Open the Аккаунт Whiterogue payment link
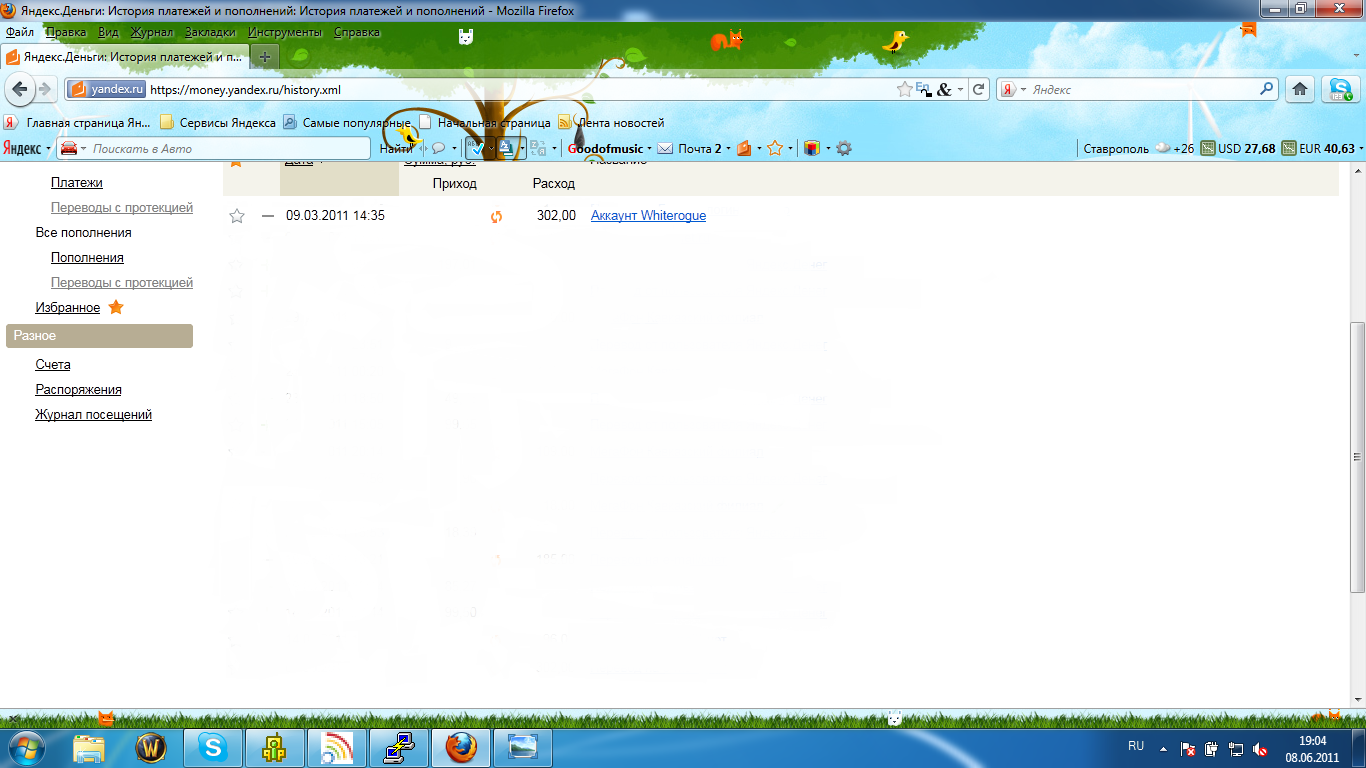Viewport: 1366px width, 768px height. 648,216
